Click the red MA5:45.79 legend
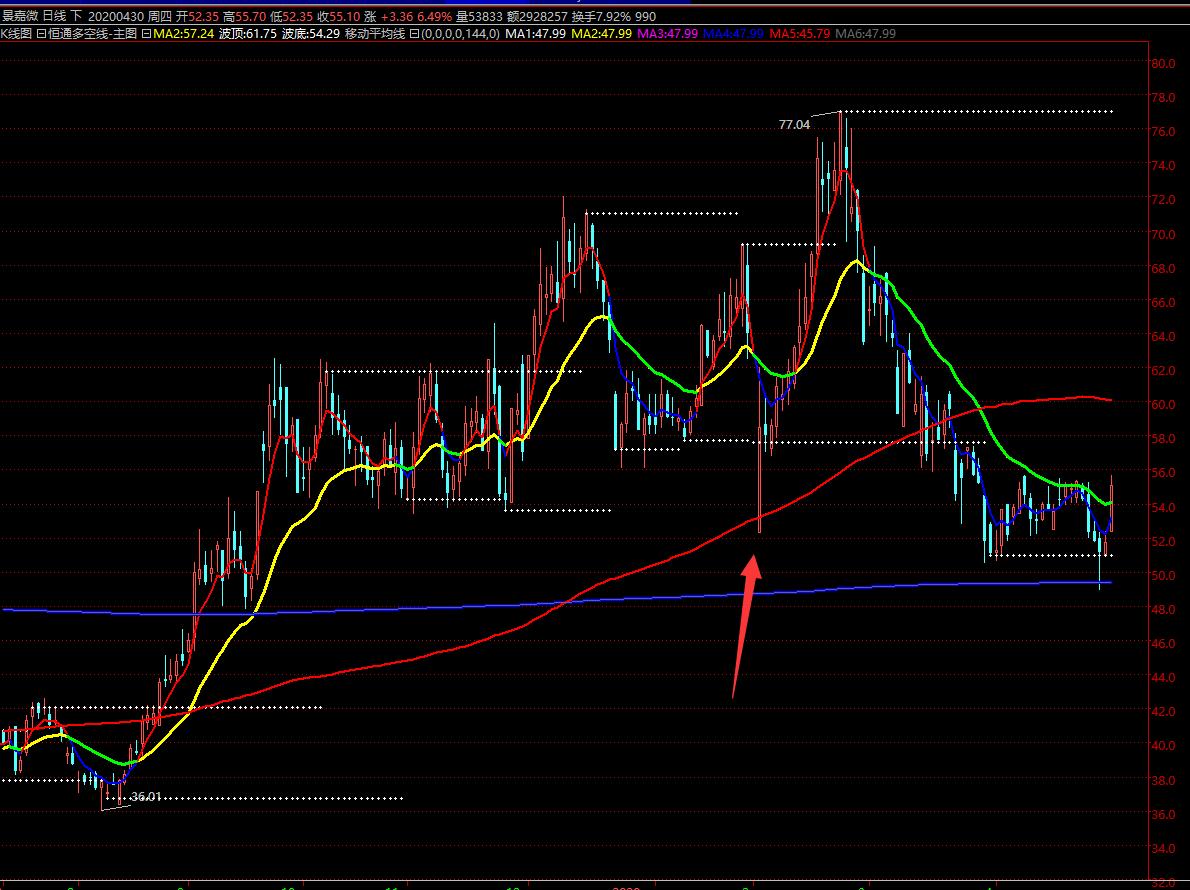This screenshot has width=1190, height=890. pyautogui.click(x=799, y=33)
